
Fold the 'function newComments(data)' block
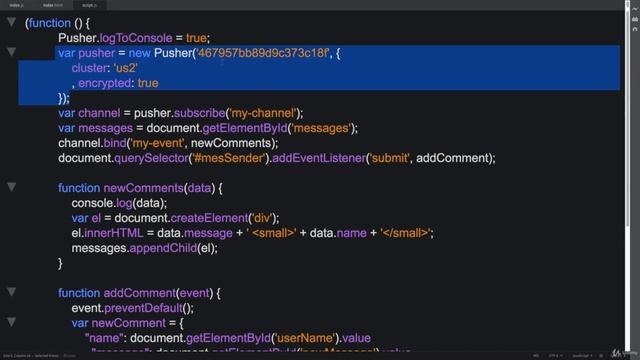(11, 187)
